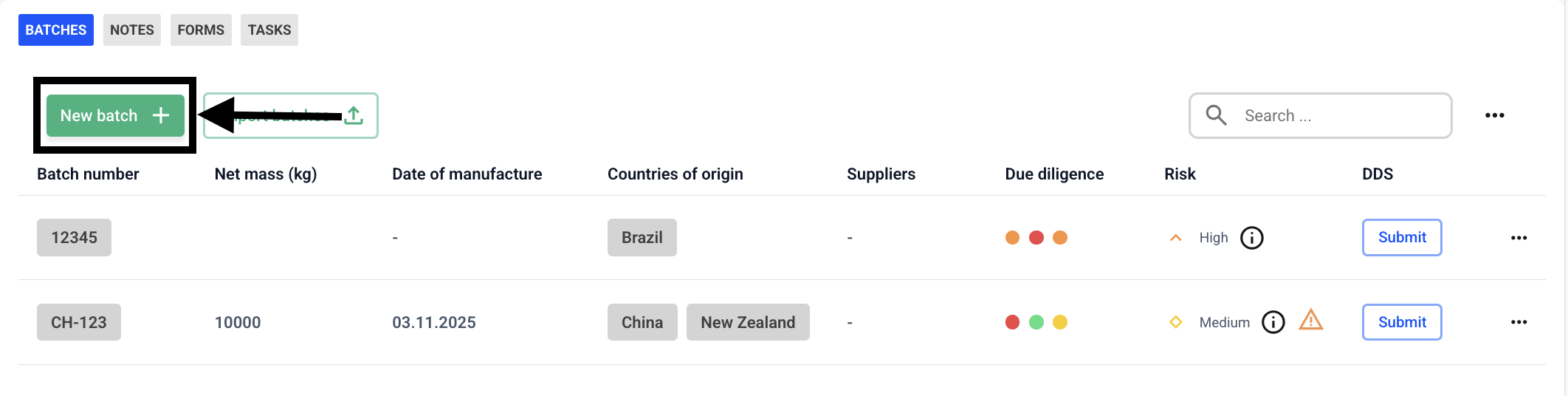Image resolution: width=1568 pixels, height=396 pixels.
Task: Submit DDS for batch CH-123
Action: point(1402,322)
